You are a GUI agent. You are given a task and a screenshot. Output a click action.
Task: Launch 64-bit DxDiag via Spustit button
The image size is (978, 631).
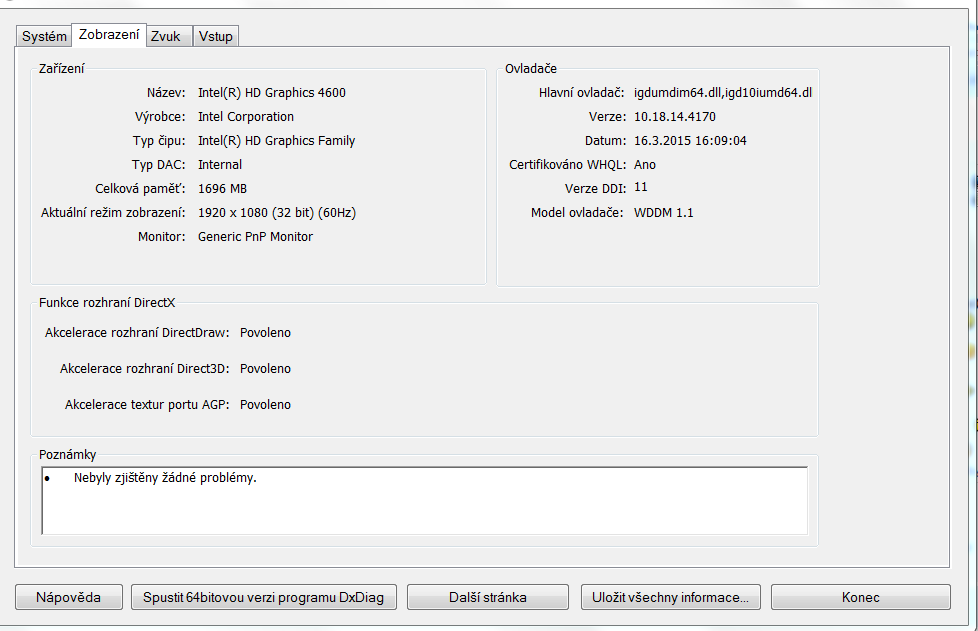[x=264, y=597]
